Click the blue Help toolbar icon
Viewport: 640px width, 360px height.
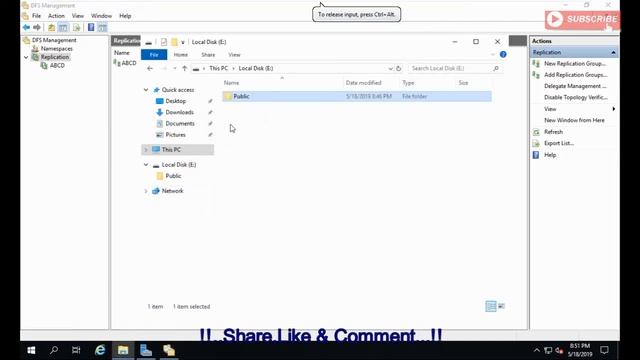pyautogui.click(x=91, y=27)
